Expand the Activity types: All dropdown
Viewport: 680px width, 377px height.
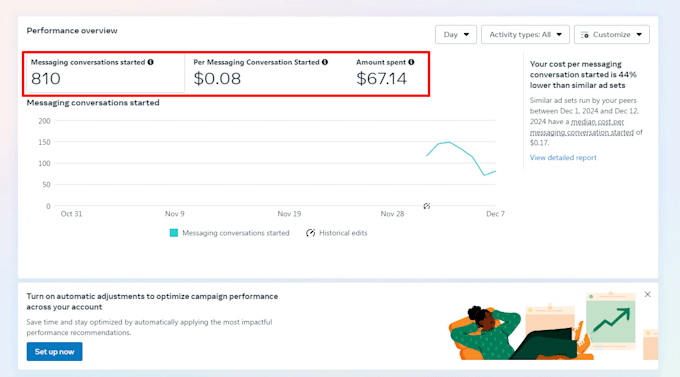(525, 35)
